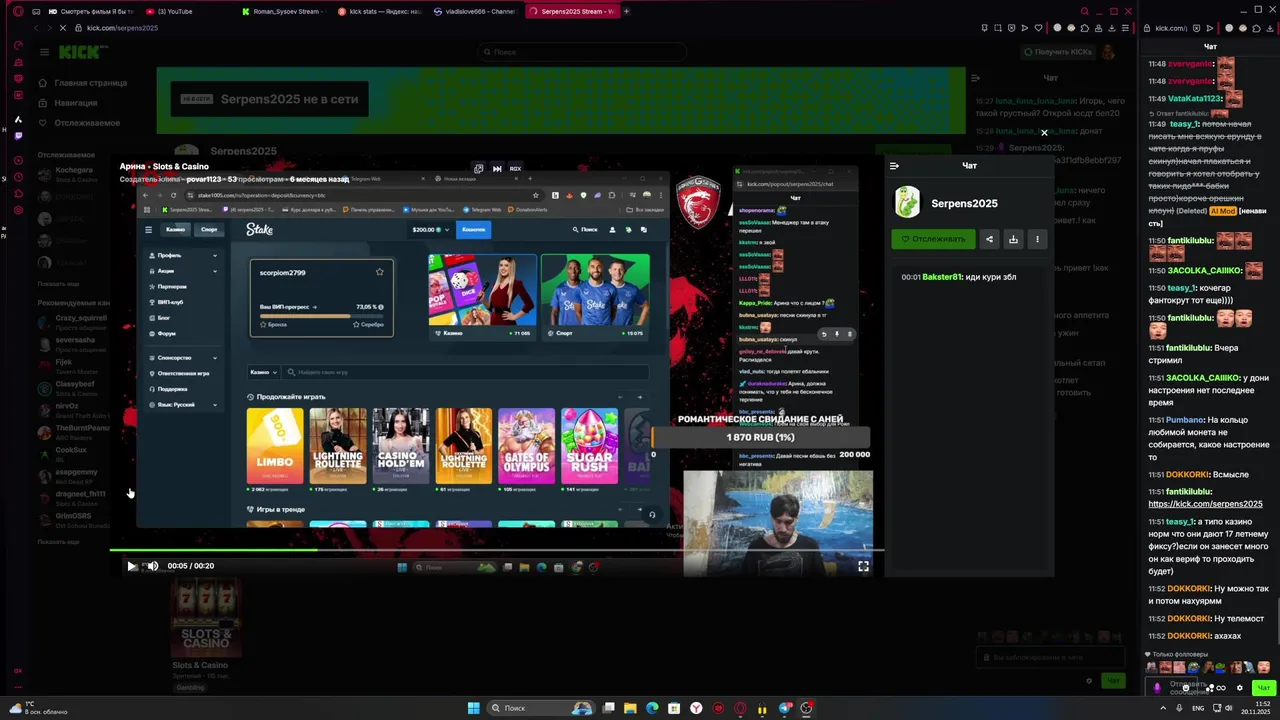
Task: Click the kick.com/serpens2025 link in popout chat
Action: (x=1205, y=504)
